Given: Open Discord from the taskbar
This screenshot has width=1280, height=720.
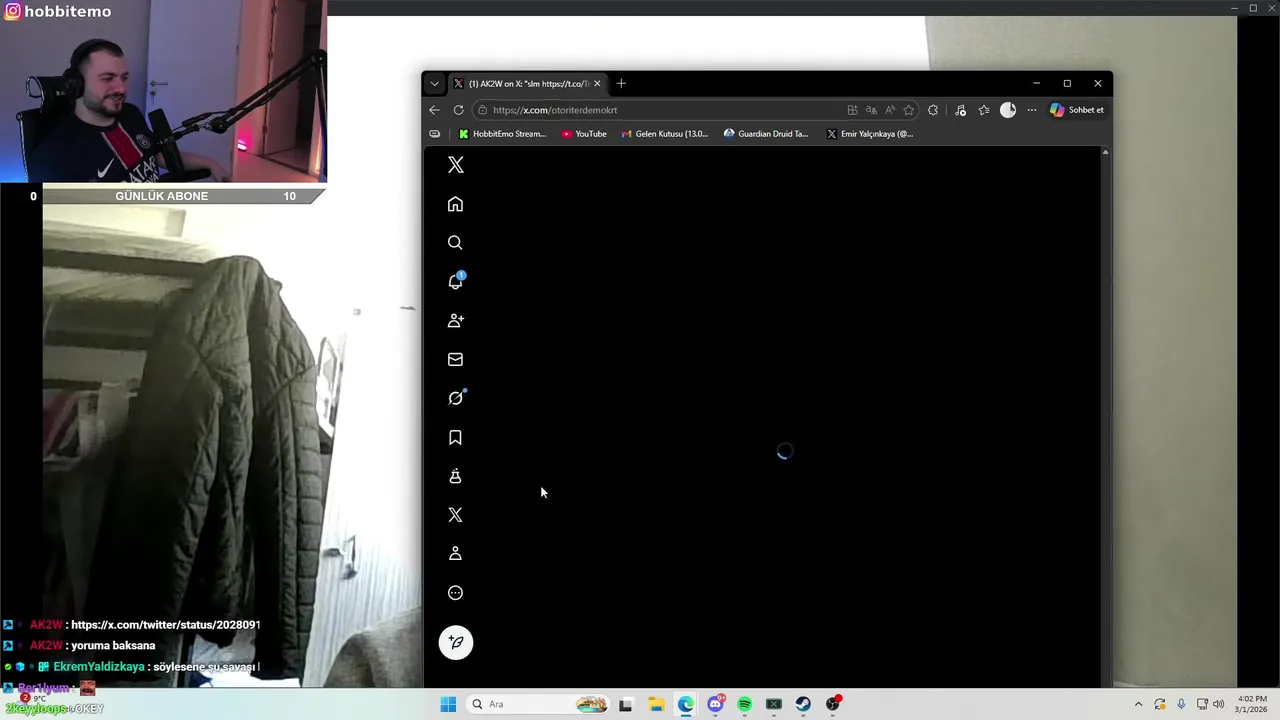Looking at the screenshot, I should pos(715,704).
